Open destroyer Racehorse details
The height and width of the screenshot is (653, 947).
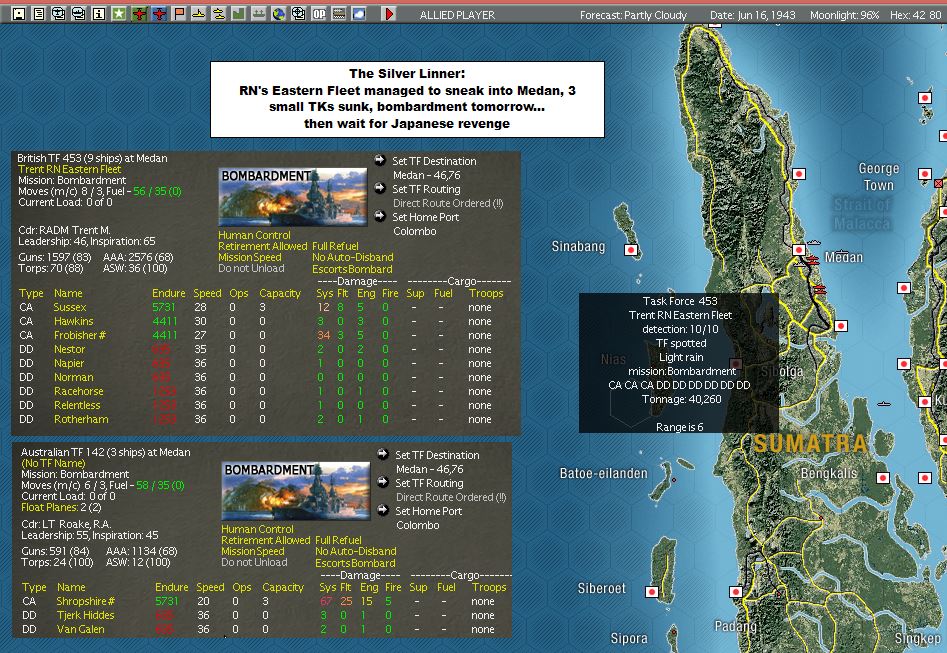tap(79, 391)
